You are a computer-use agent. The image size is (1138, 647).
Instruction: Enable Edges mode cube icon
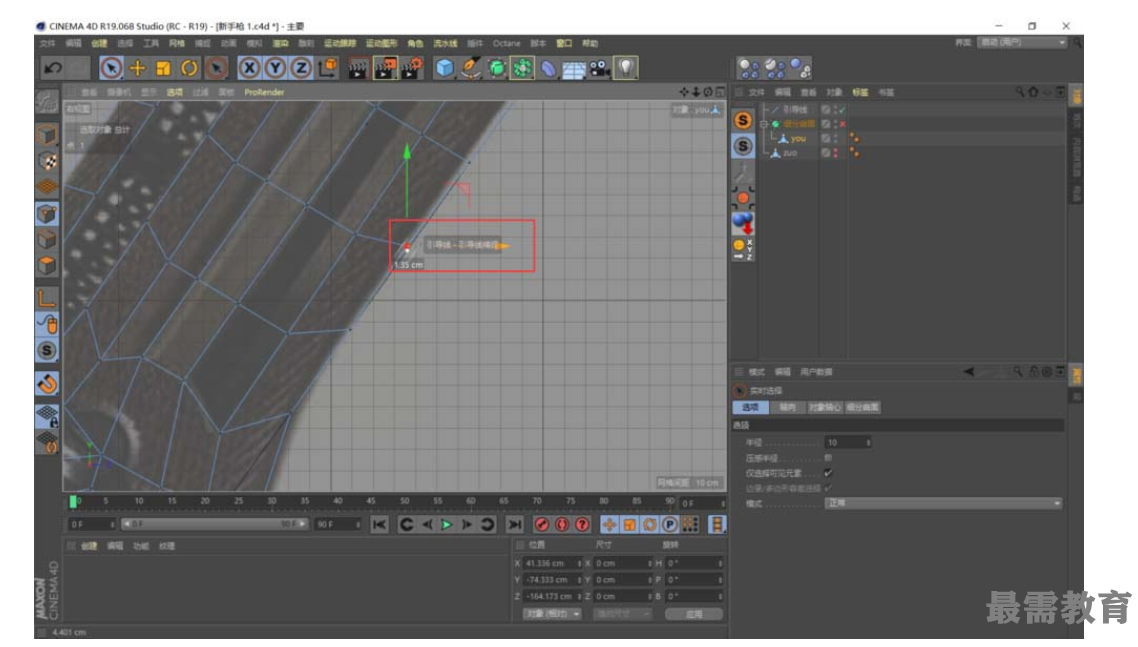(47, 239)
